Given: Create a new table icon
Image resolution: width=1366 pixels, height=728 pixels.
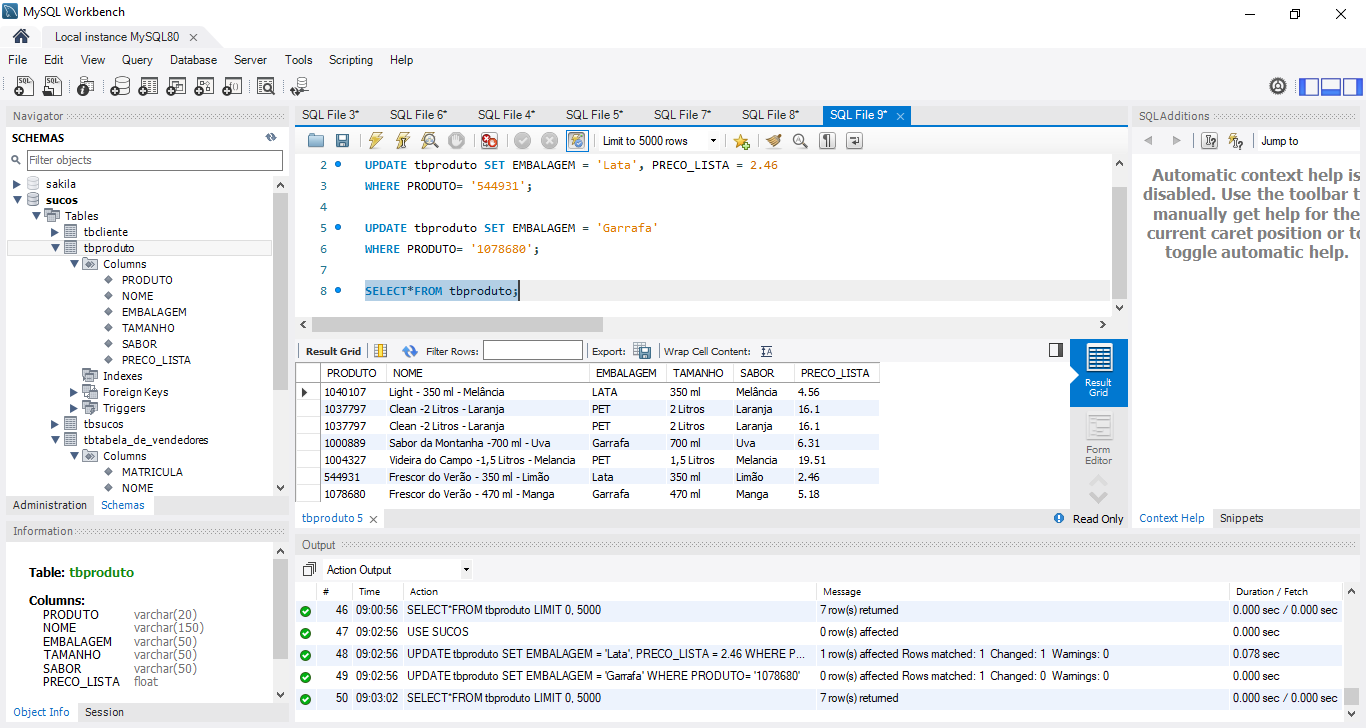Looking at the screenshot, I should [x=148, y=87].
